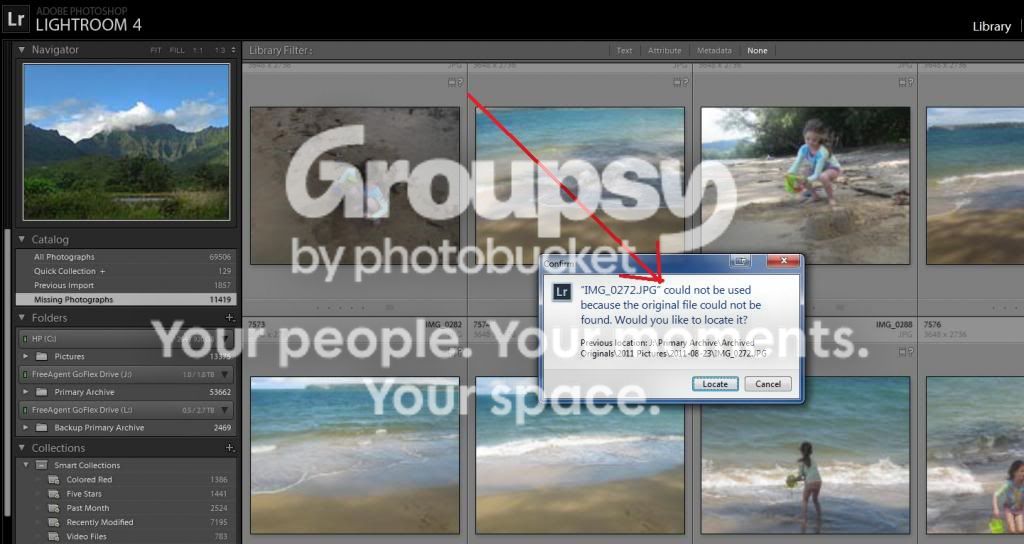
Task: Set Navigator zoom to FIT
Action: [155, 50]
